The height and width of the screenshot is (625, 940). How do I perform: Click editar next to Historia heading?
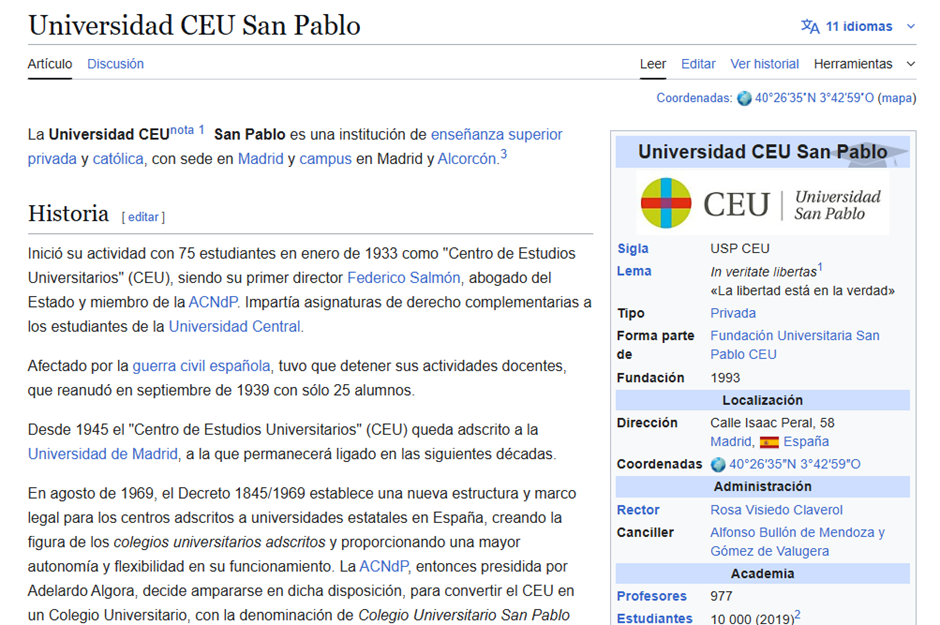coord(143,217)
